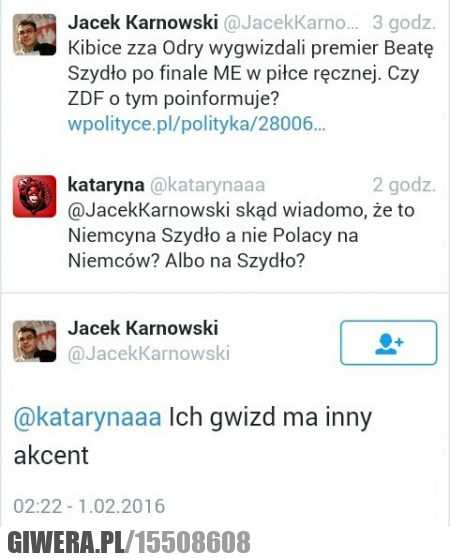
Task: Select the Jacek Karnowski name in first tweet
Action: coord(143,23)
